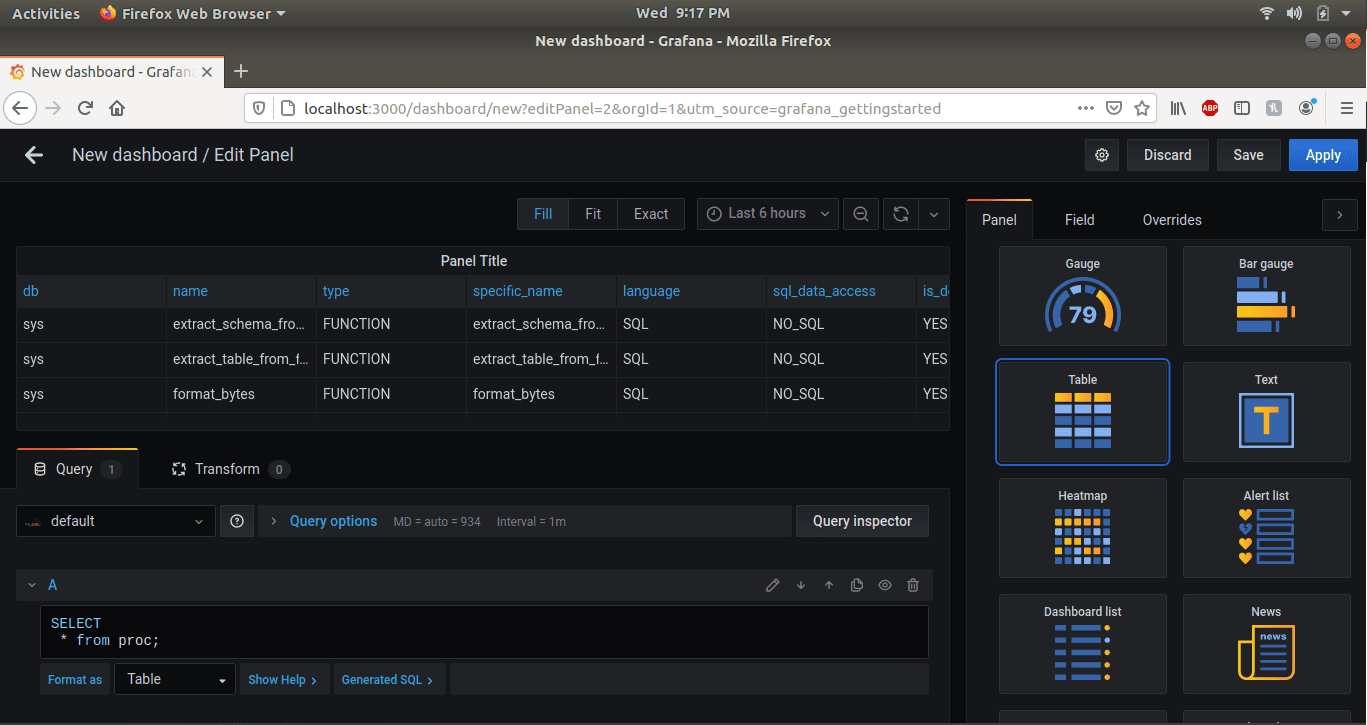Screen dimensions: 1367x725
Task: Open the Firefox hamburger menu
Action: pos(1346,108)
